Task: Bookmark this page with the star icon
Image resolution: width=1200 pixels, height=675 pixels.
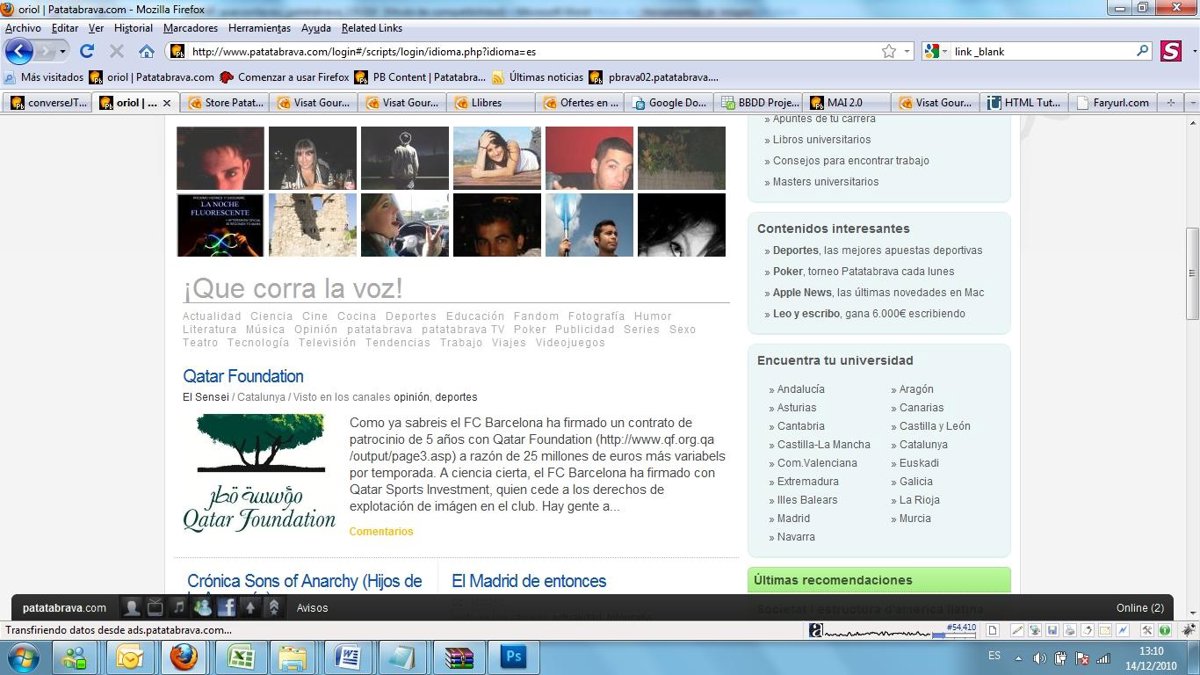Action: [889, 51]
